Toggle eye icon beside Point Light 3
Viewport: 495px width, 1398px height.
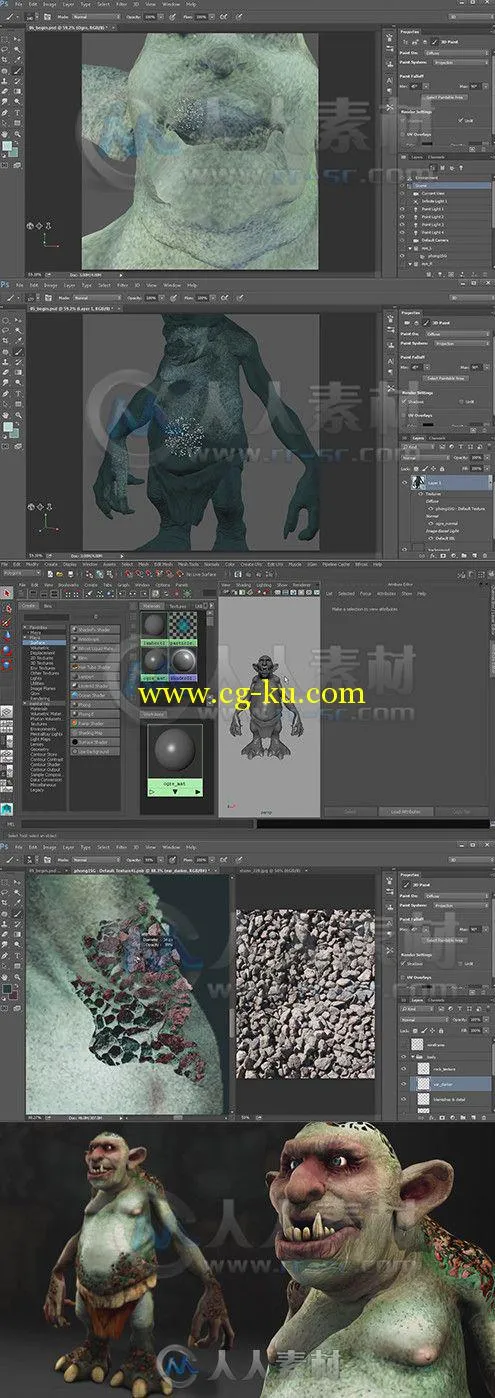pyautogui.click(x=402, y=225)
